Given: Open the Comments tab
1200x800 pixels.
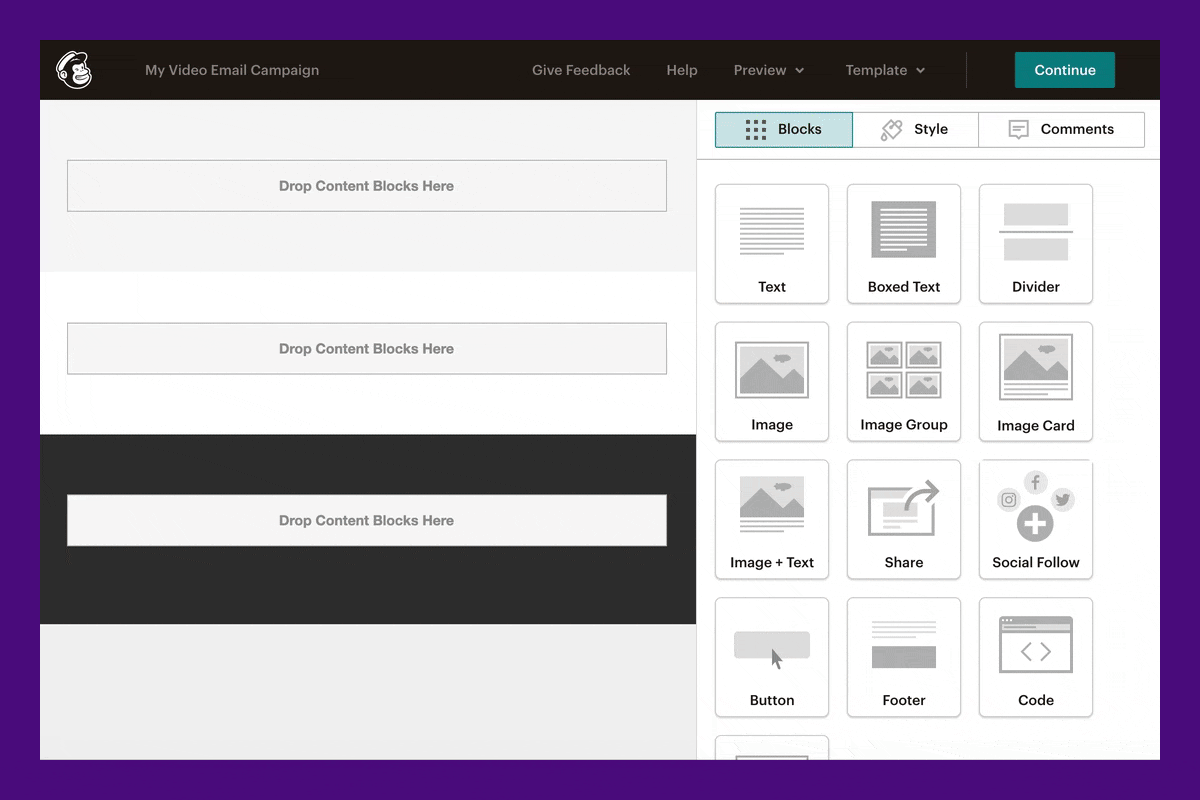Looking at the screenshot, I should click(1061, 130).
